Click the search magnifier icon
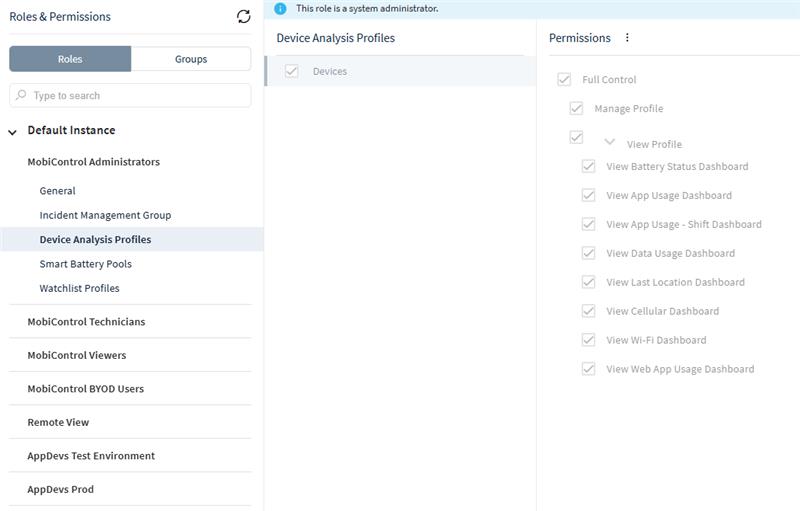The image size is (800, 511). 21,95
